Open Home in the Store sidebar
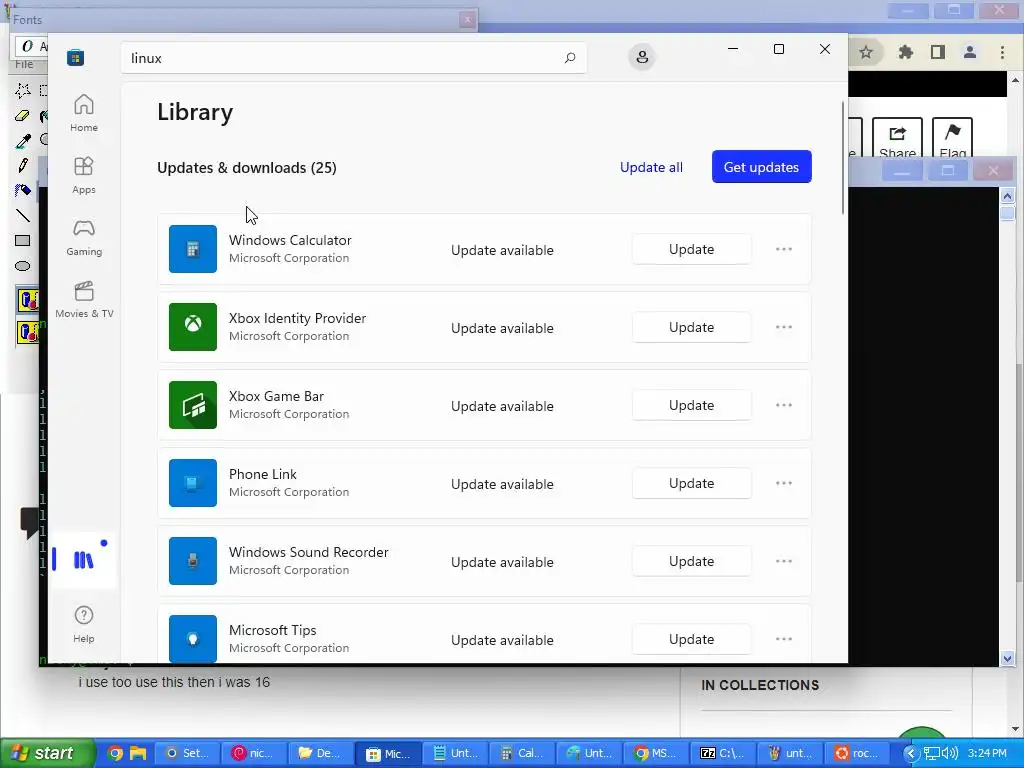This screenshot has height=768, width=1024. (84, 113)
